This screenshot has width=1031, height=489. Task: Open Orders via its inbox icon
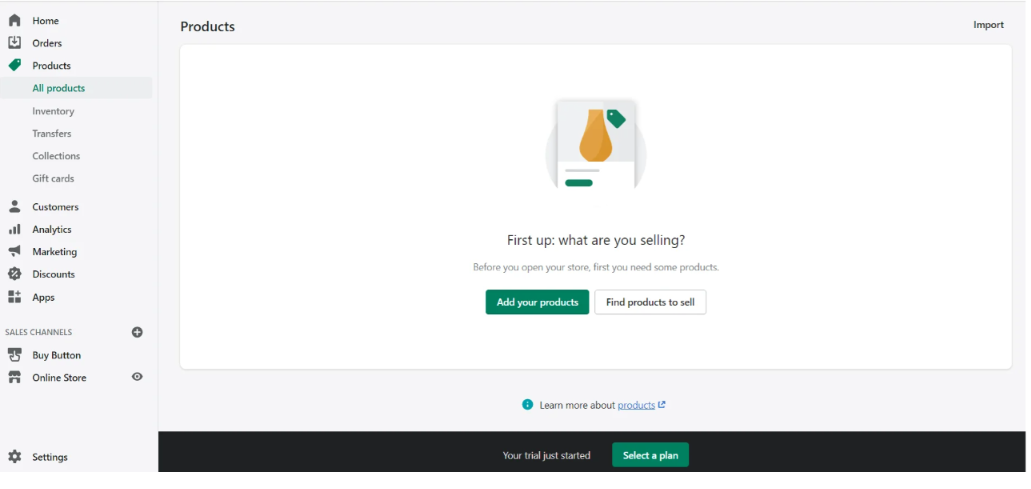tap(14, 43)
